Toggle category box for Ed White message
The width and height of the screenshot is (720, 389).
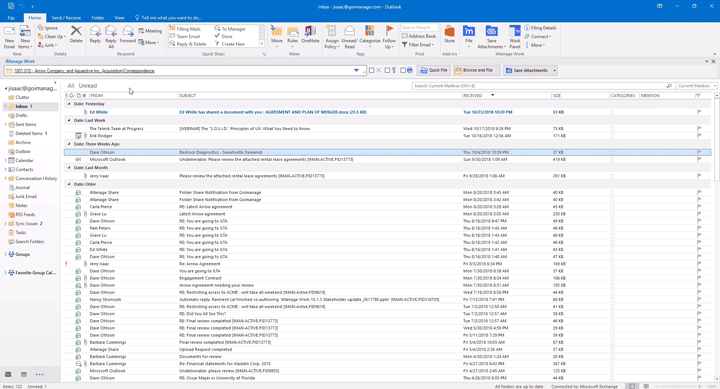click(x=612, y=112)
